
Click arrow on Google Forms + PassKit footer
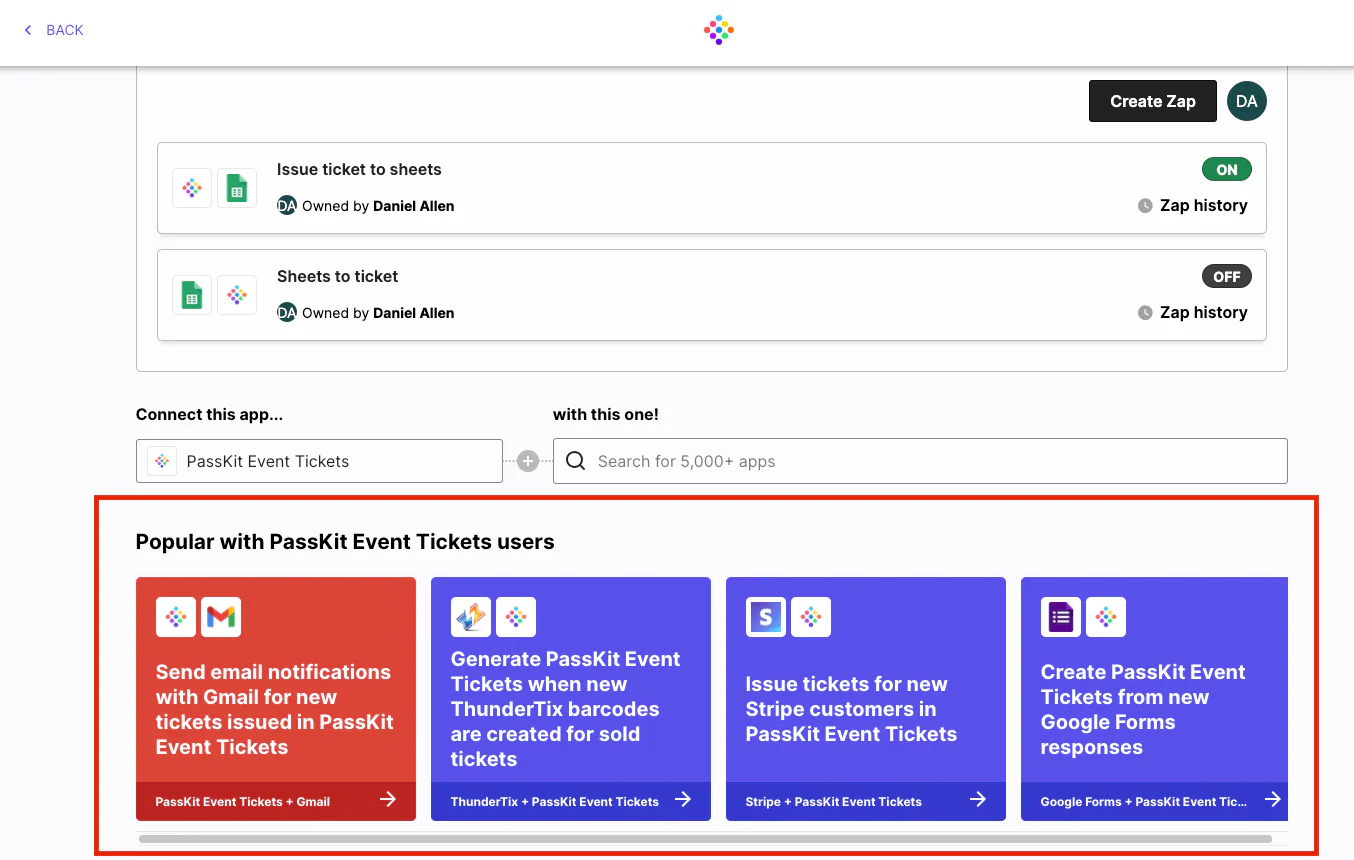[x=1273, y=799]
